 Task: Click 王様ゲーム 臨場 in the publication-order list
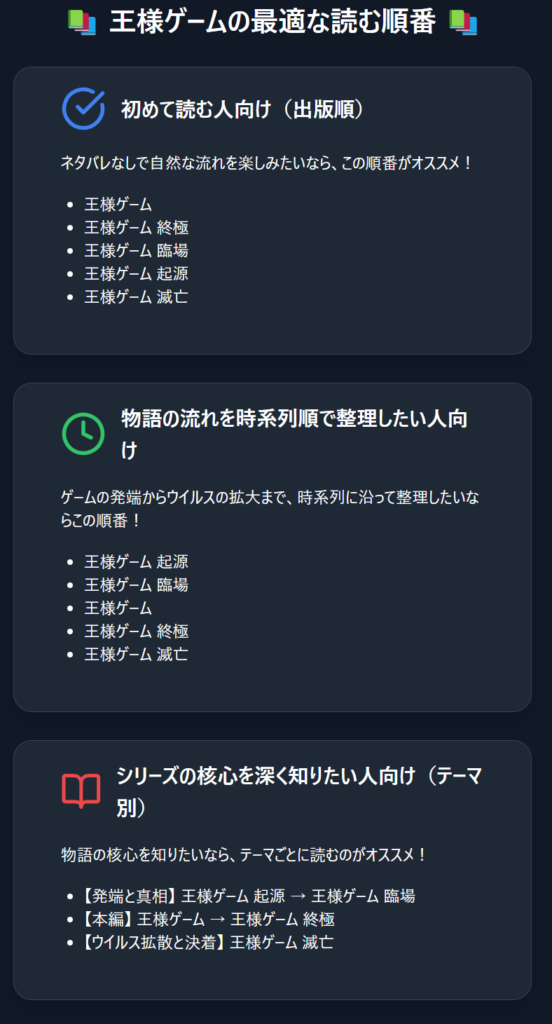(137, 250)
